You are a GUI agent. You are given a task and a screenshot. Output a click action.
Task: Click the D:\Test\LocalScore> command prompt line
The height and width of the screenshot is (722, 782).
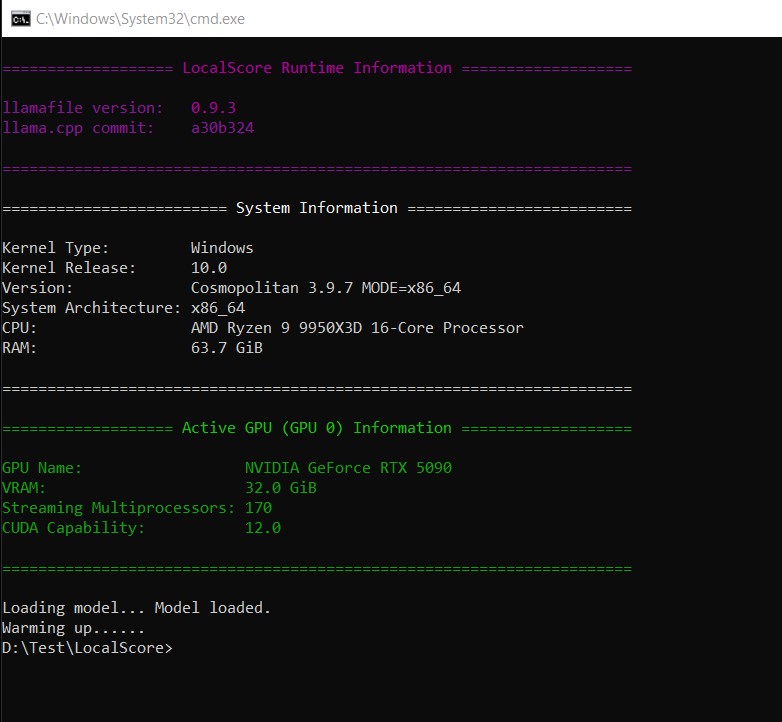click(87, 648)
